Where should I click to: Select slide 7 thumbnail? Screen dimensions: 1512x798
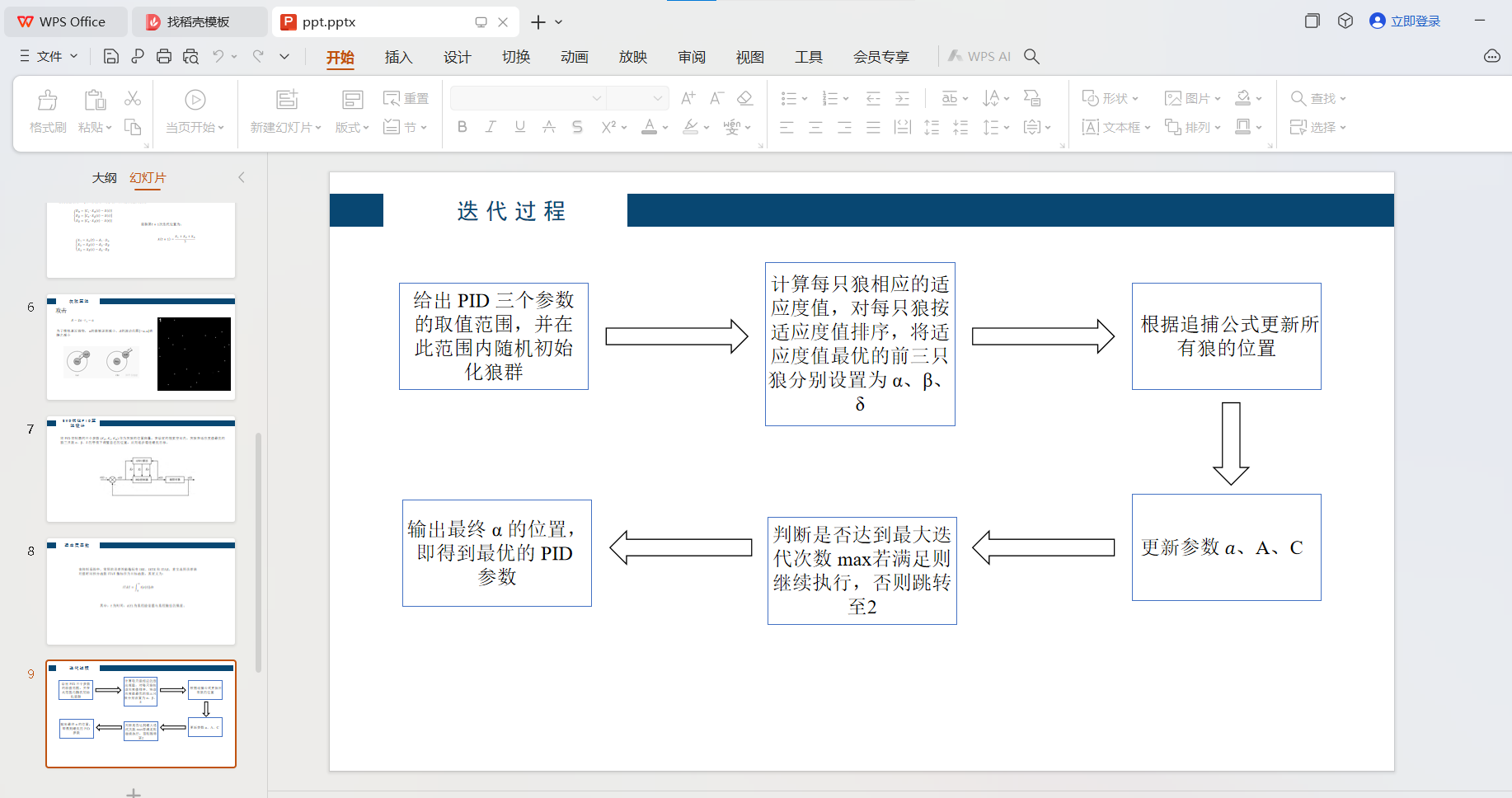coord(141,469)
